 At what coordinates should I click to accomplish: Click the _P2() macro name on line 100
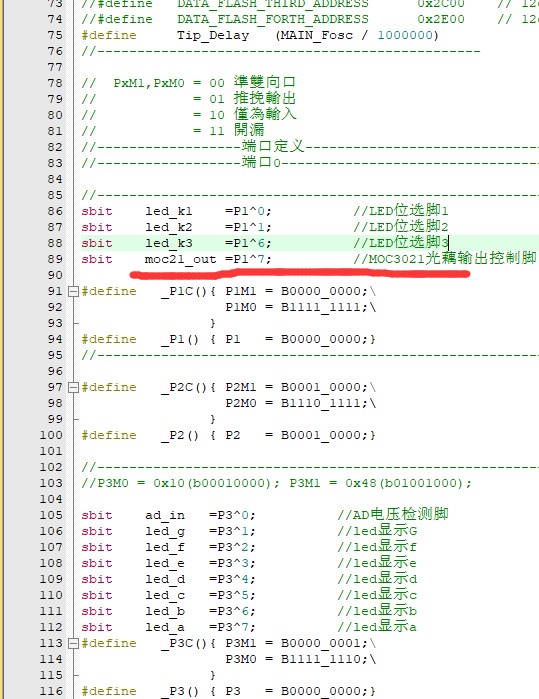[x=180, y=436]
